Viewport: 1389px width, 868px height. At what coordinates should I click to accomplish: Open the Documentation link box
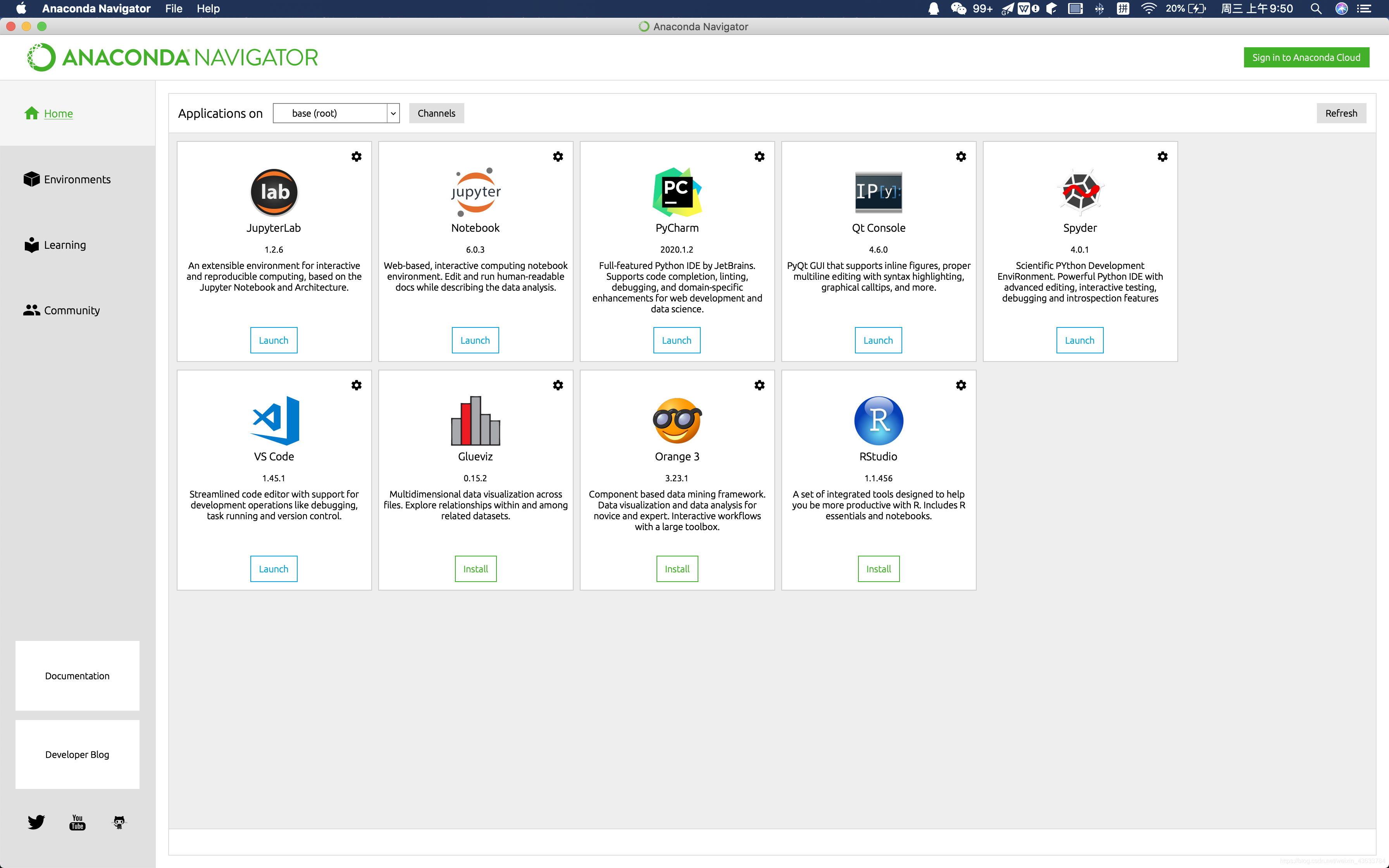(x=78, y=676)
